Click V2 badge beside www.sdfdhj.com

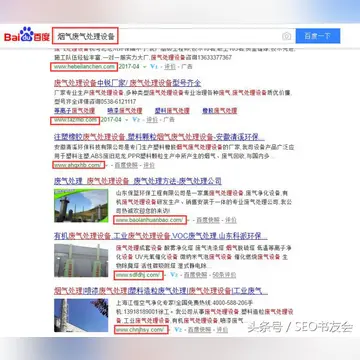click(174, 275)
